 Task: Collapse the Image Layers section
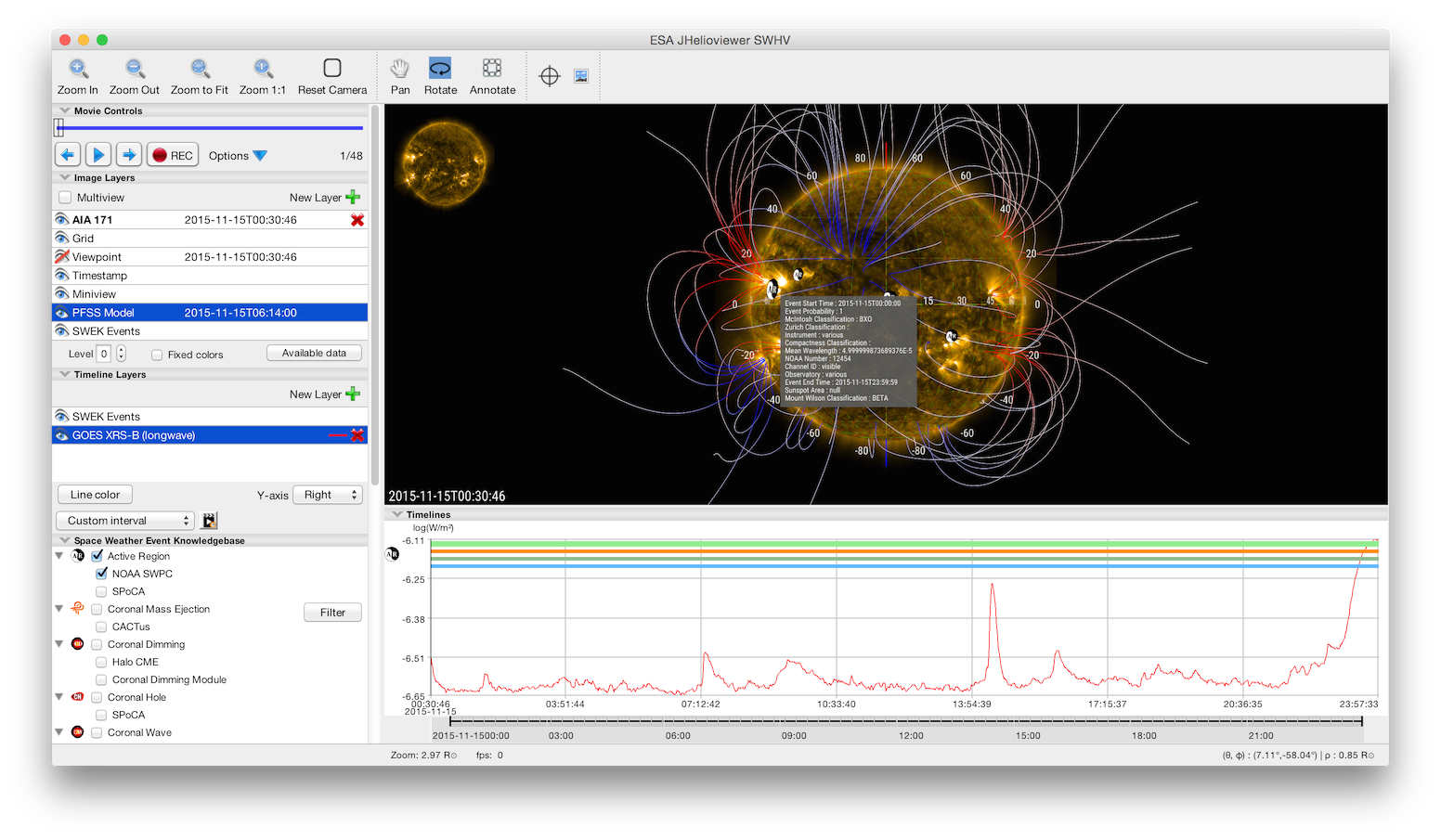pyautogui.click(x=65, y=177)
